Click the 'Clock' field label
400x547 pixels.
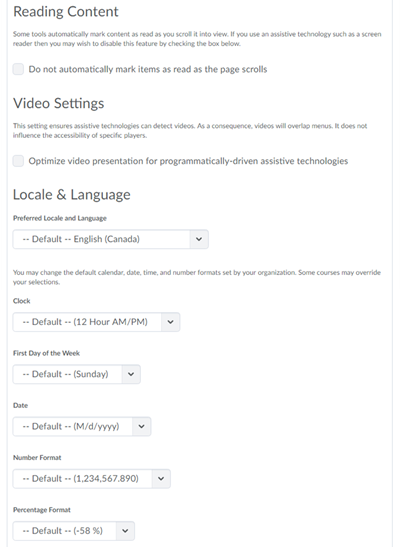22,301
